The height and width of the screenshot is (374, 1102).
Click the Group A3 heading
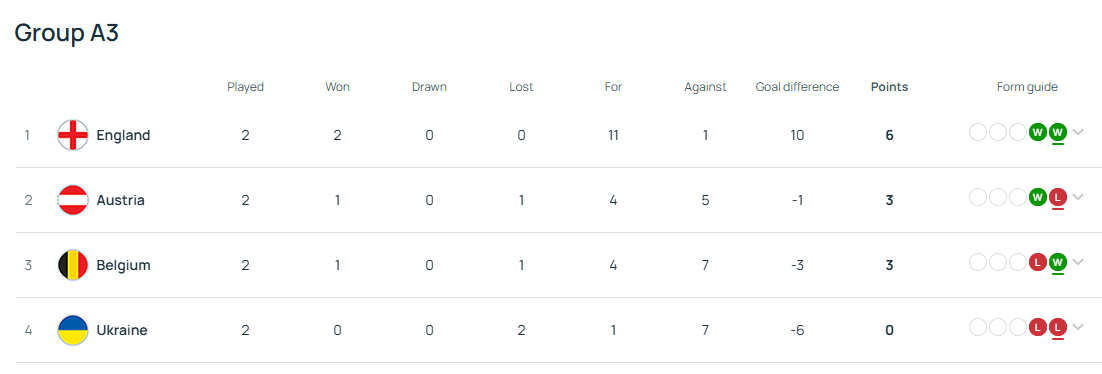(67, 33)
